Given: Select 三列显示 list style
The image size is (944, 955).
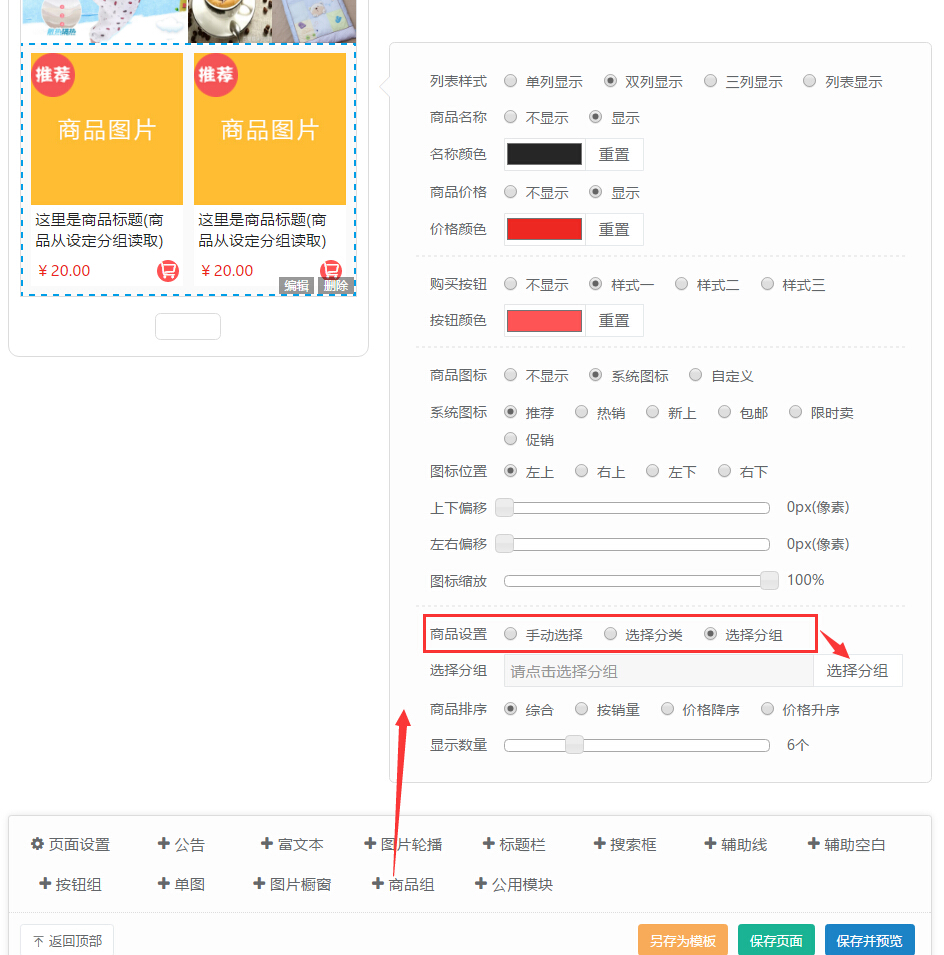Looking at the screenshot, I should 711,81.
